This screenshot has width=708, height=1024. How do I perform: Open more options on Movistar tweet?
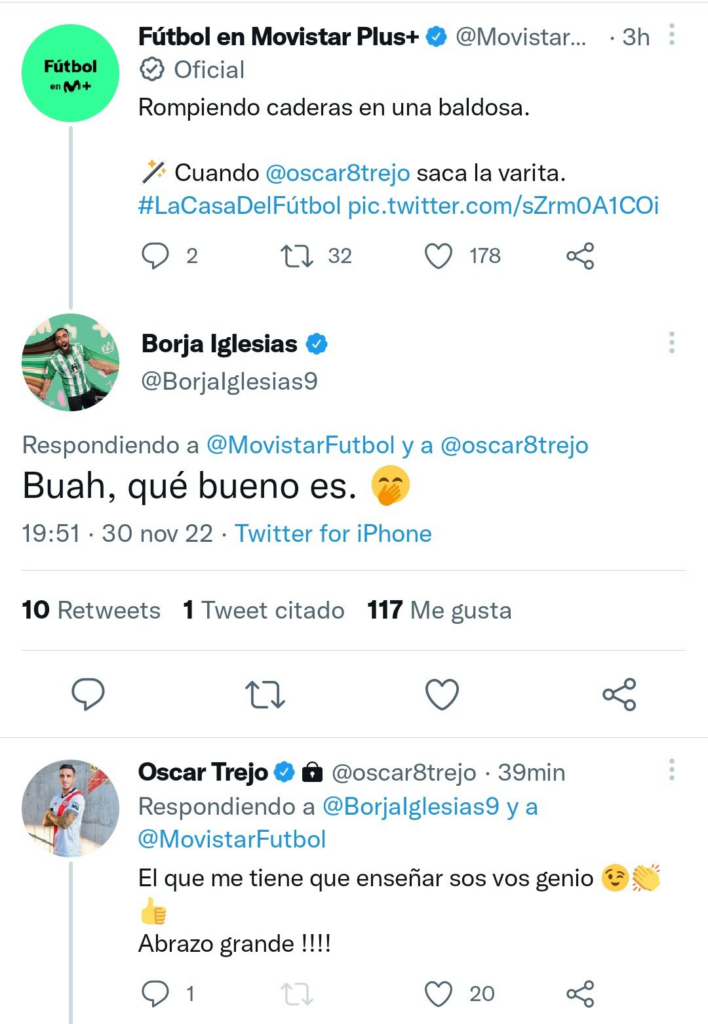click(672, 36)
